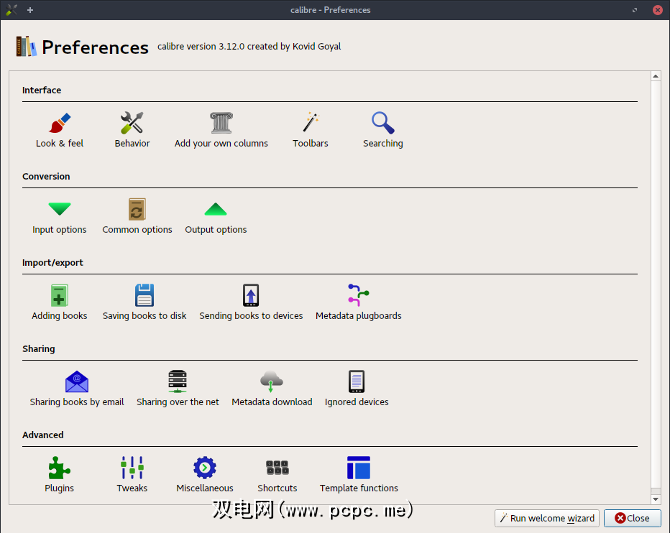Open Metadata download settings

(272, 382)
